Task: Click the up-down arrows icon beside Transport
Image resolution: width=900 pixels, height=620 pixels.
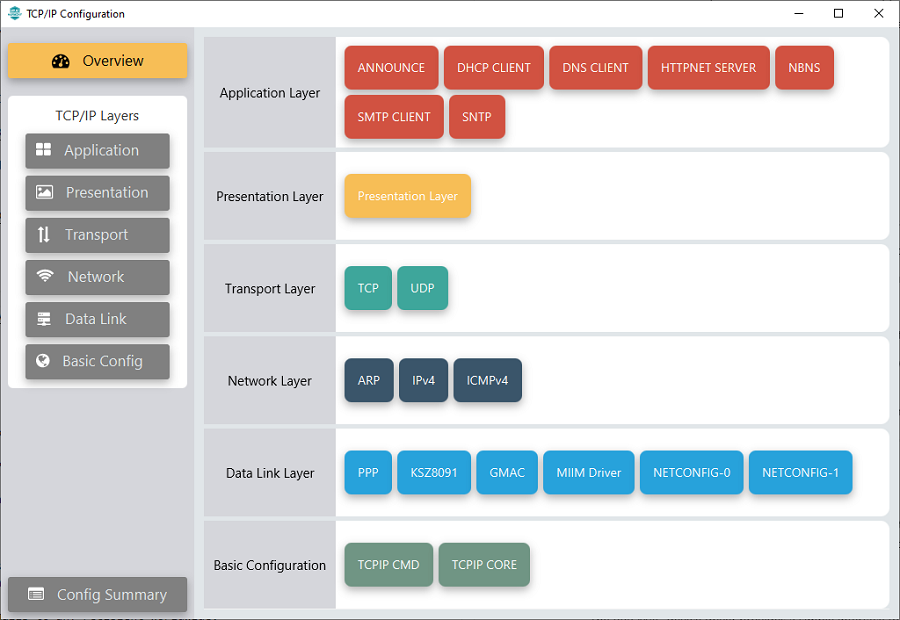Action: point(44,235)
